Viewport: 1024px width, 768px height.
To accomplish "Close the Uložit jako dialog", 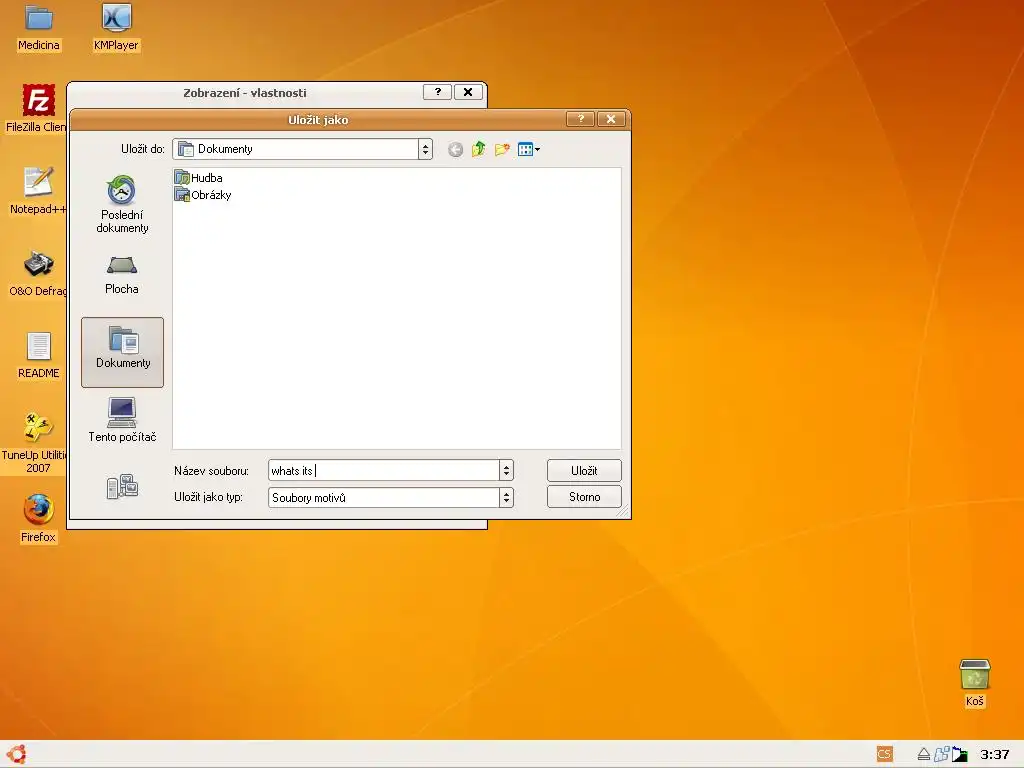I will tap(611, 119).
